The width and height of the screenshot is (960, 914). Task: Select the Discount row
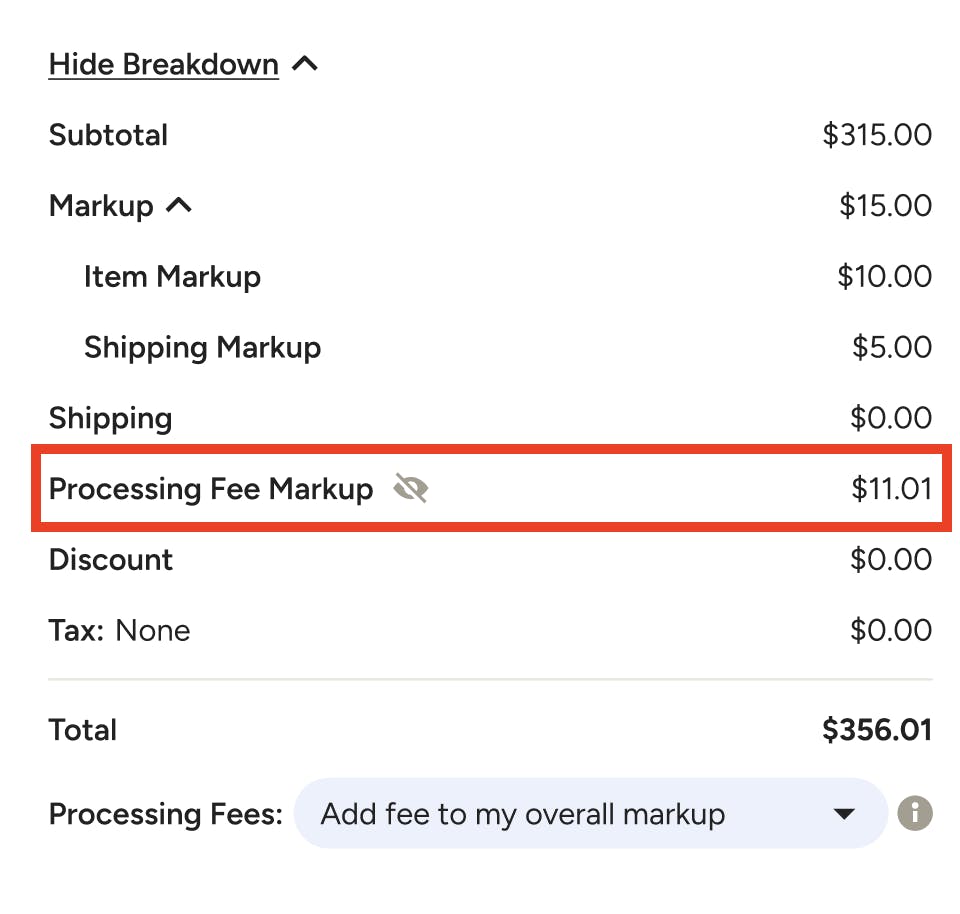(x=110, y=559)
